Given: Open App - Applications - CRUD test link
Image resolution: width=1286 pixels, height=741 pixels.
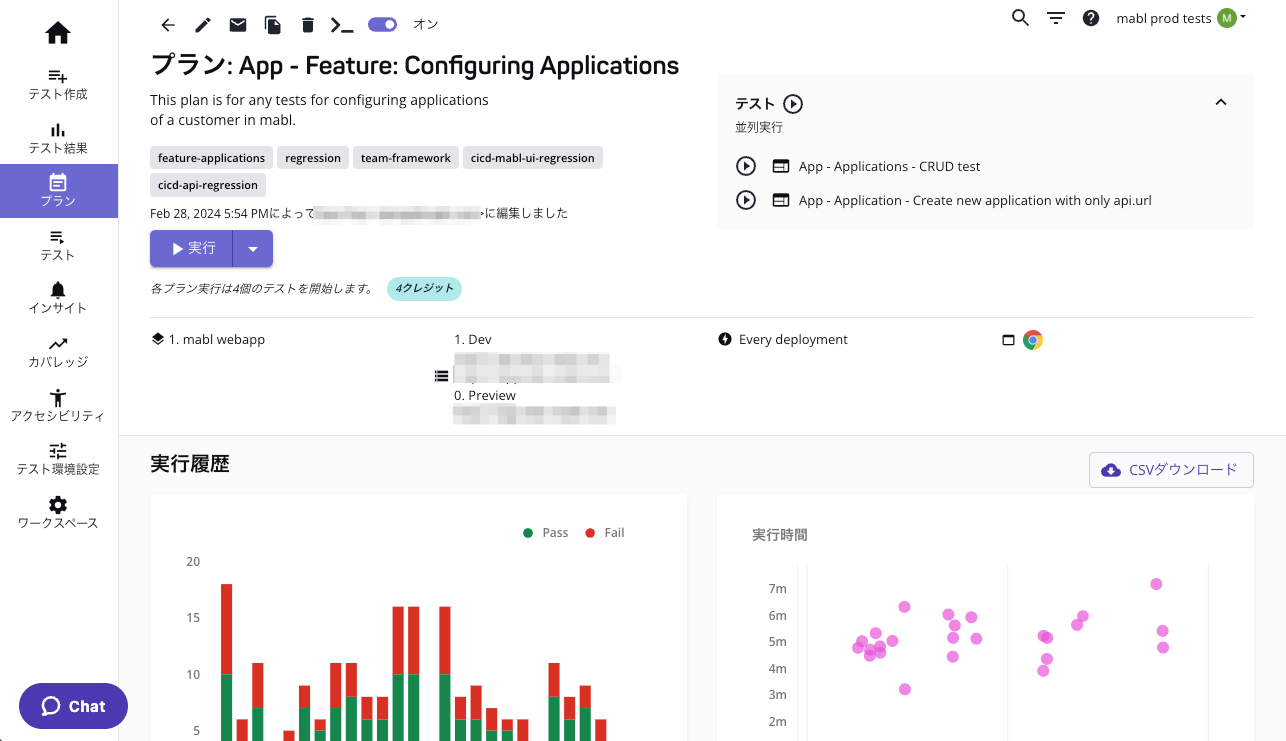Looking at the screenshot, I should pos(889,167).
